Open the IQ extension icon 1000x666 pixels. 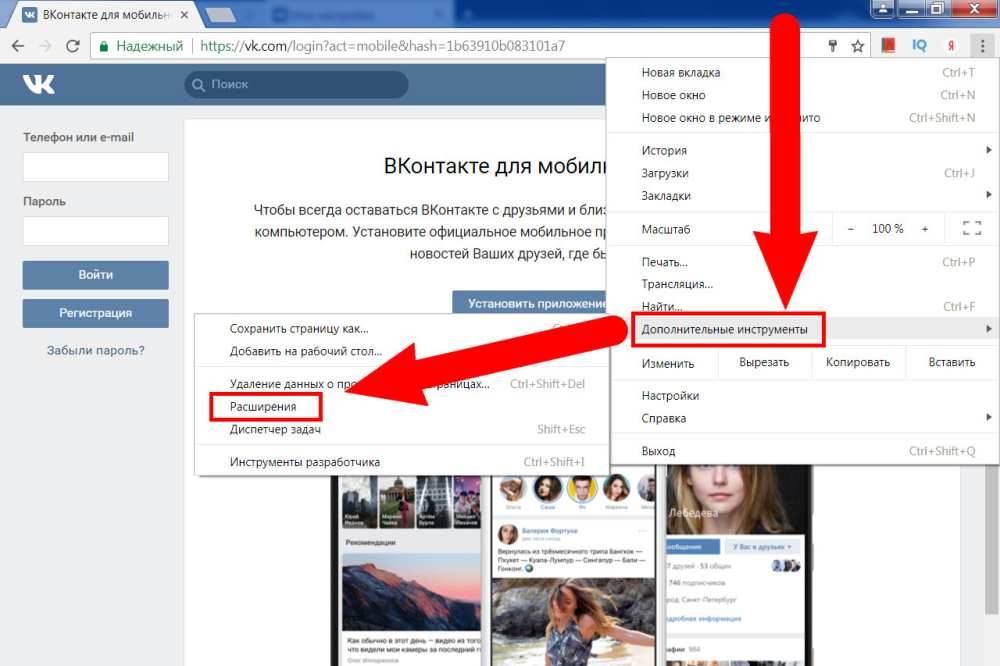pyautogui.click(x=919, y=45)
